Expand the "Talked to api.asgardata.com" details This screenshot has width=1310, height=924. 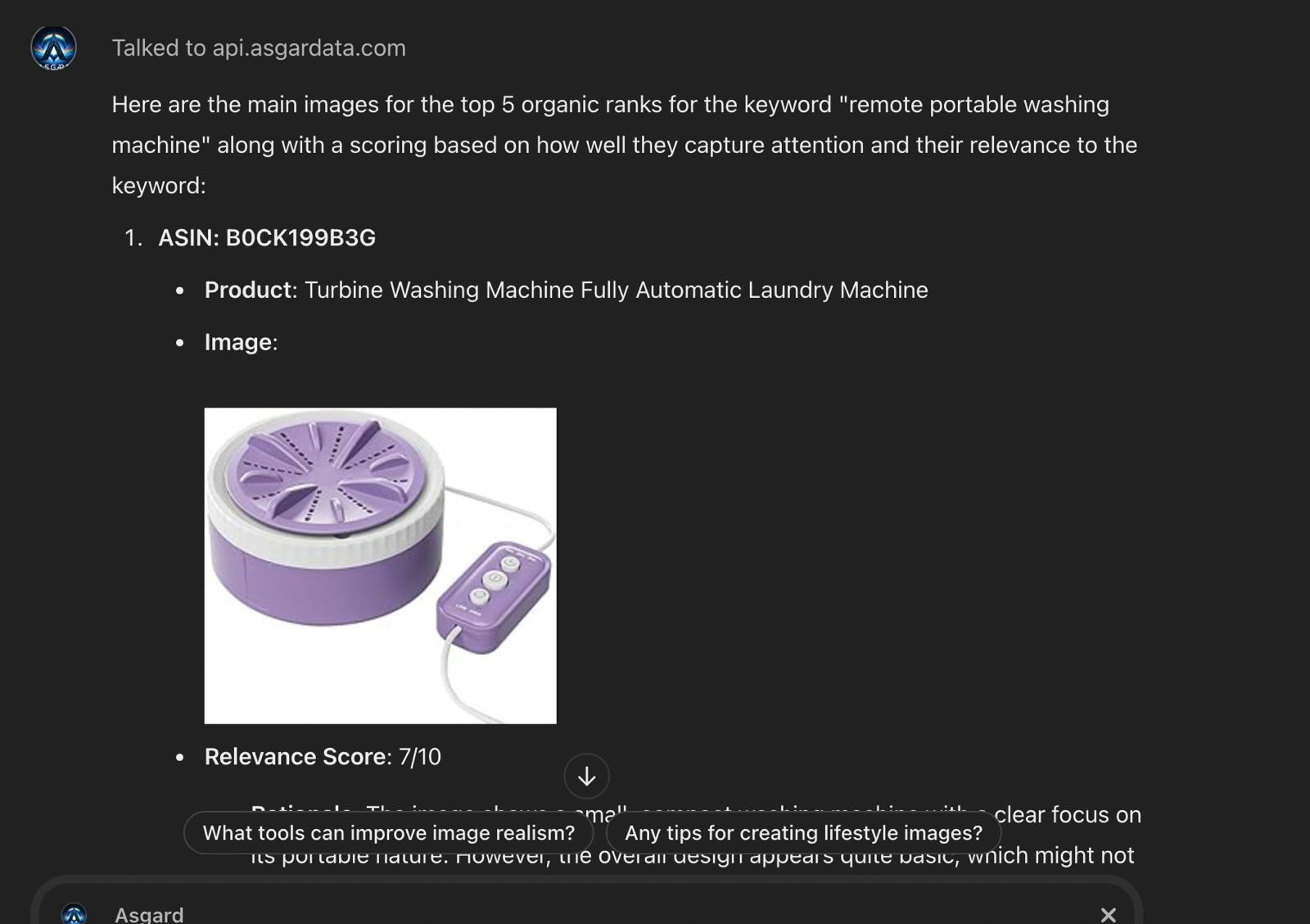pyautogui.click(x=259, y=48)
